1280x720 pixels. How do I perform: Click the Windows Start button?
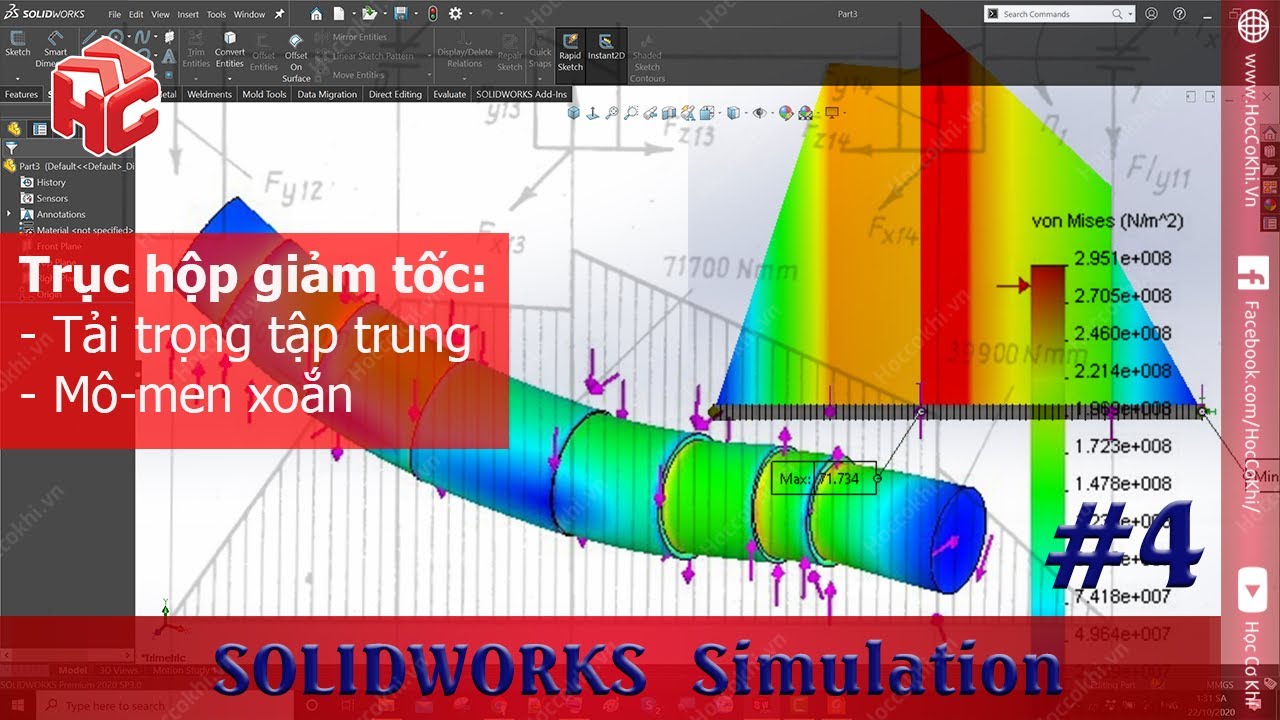coord(17,706)
